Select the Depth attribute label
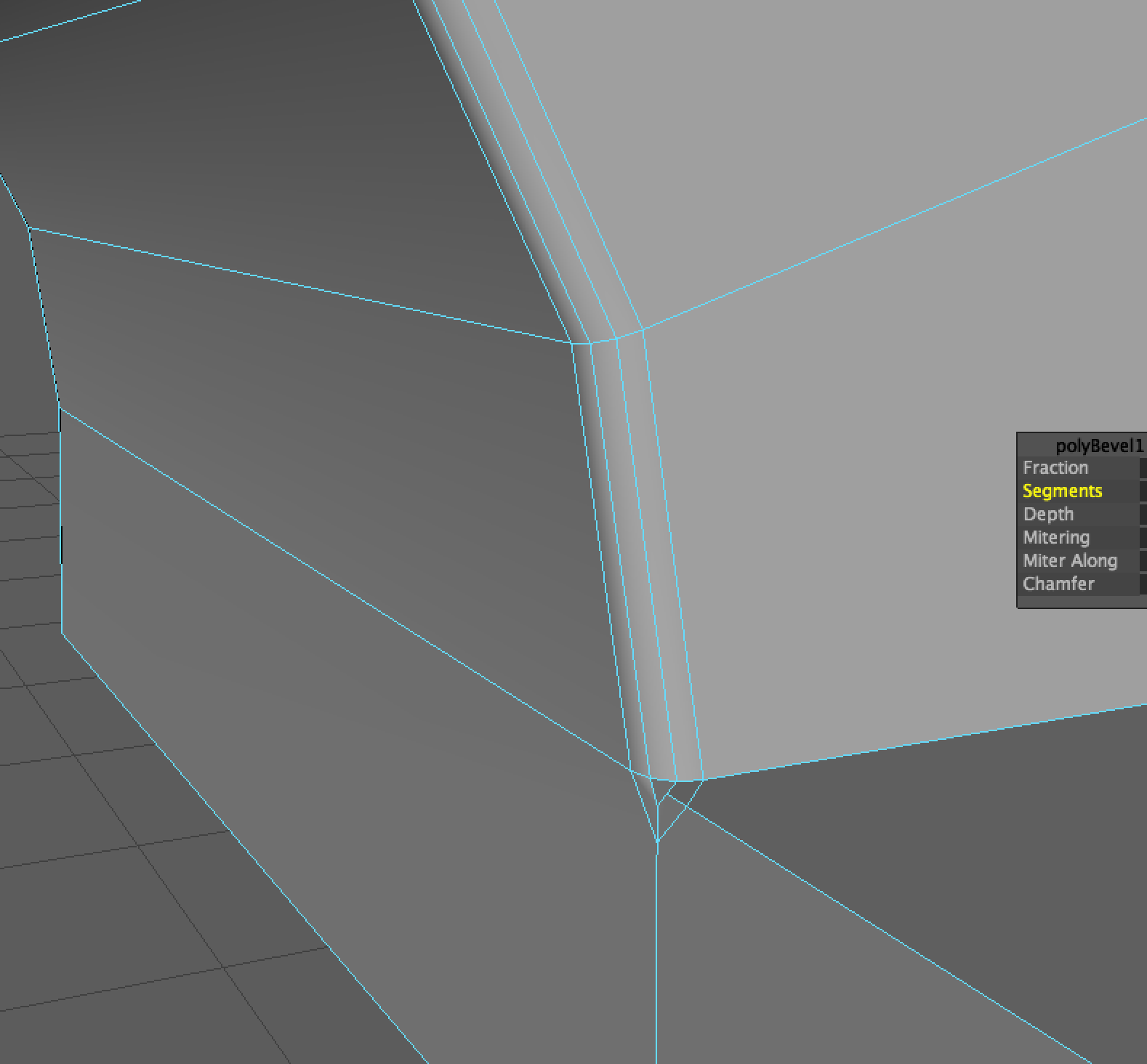 pos(1048,514)
